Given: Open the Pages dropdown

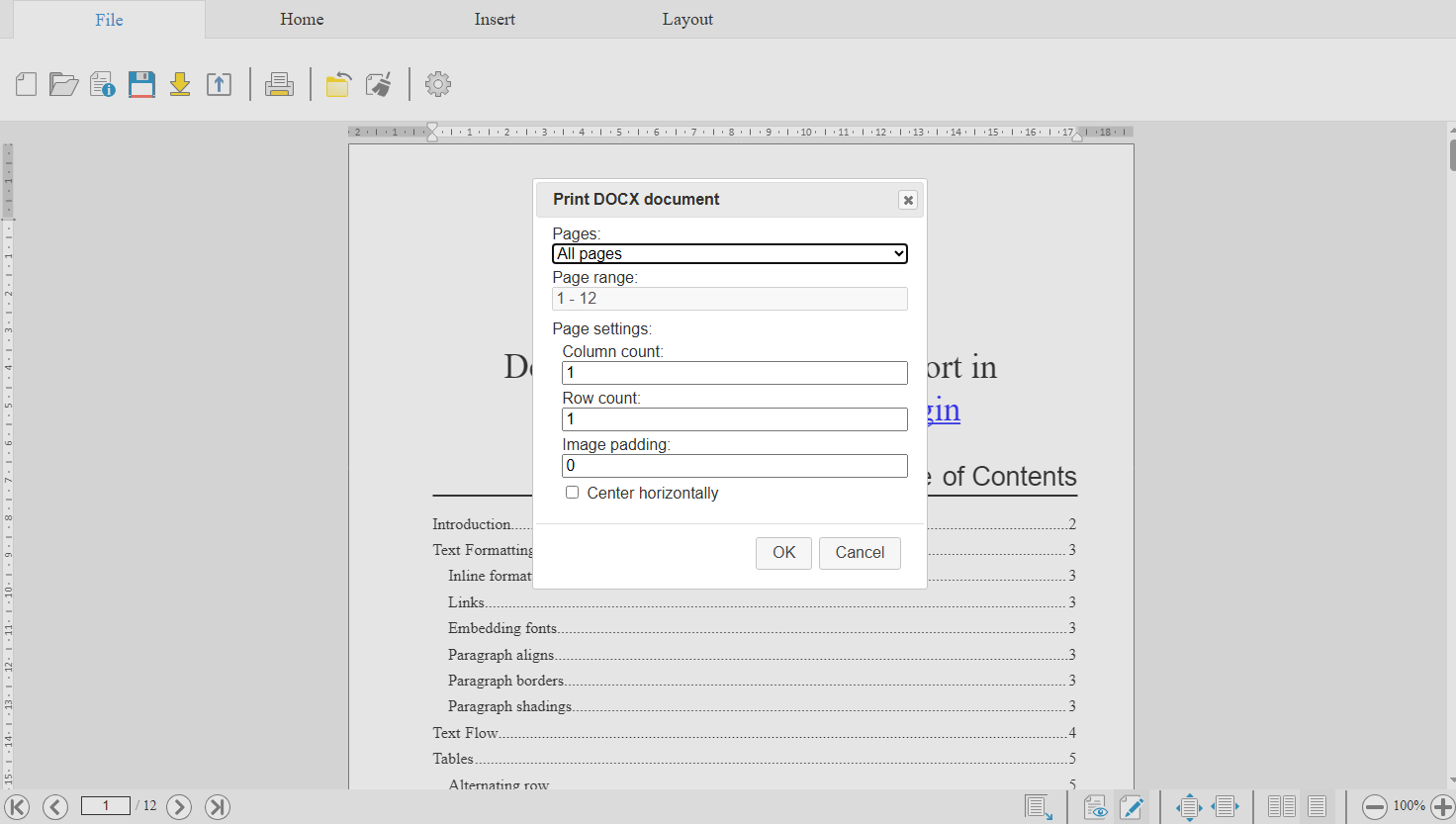Looking at the screenshot, I should tap(729, 254).
